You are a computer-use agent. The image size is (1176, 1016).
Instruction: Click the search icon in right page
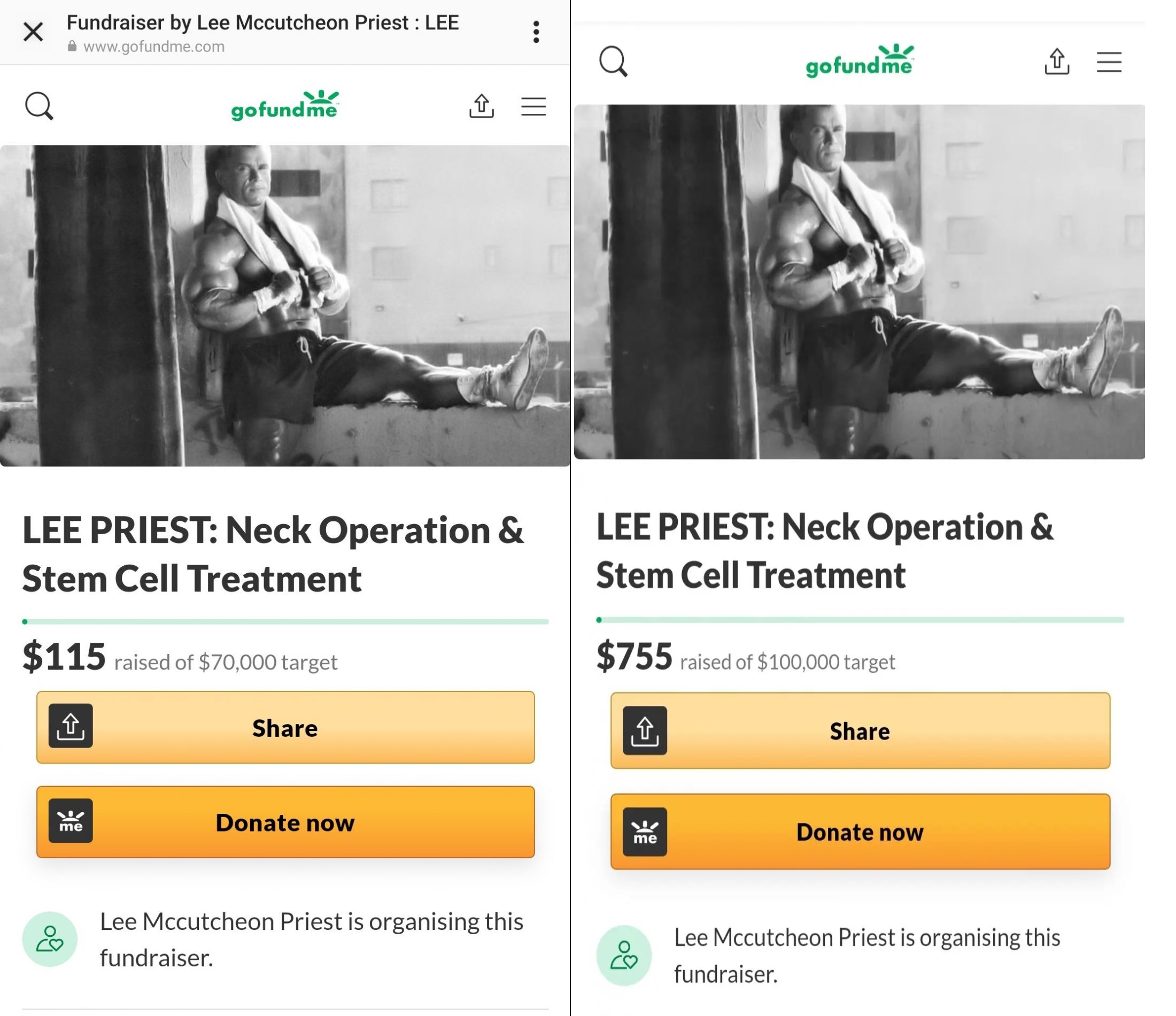coord(613,61)
